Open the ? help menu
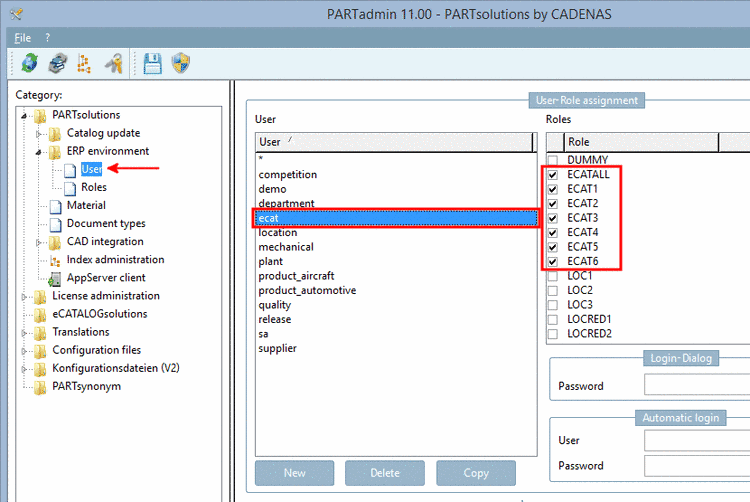The width and height of the screenshot is (750, 502). pyautogui.click(x=47, y=38)
